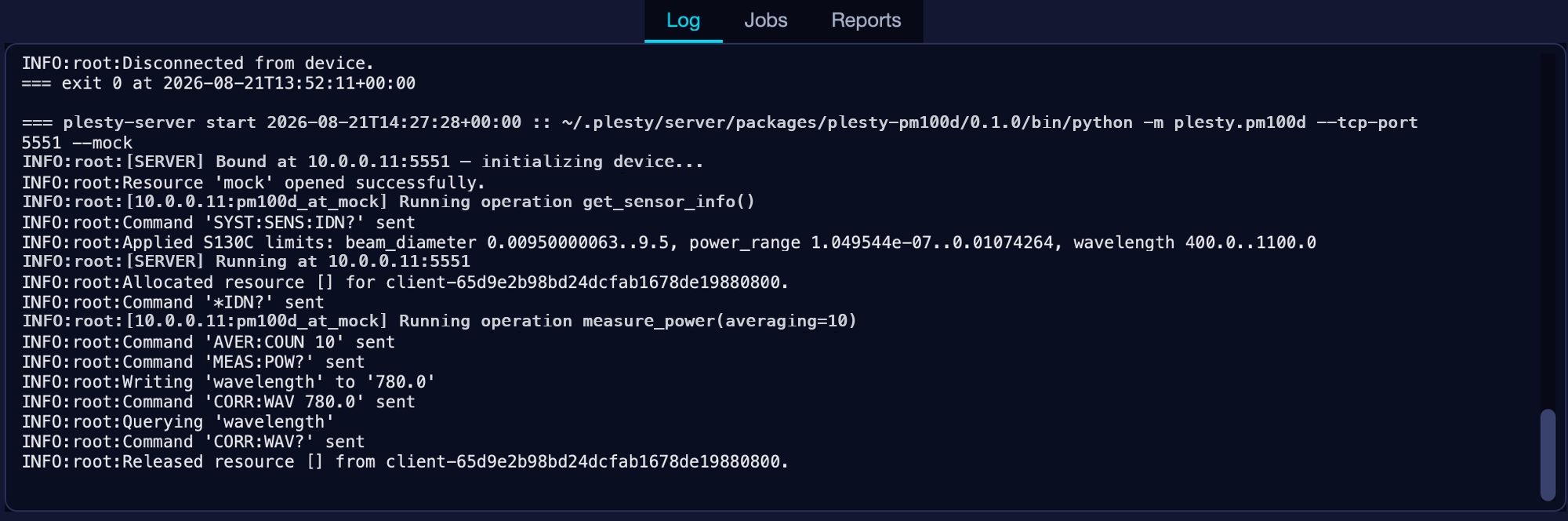Click the "Writing 'wavelength' to '780.0'" line
The width and height of the screenshot is (1568, 521).
coord(228,382)
